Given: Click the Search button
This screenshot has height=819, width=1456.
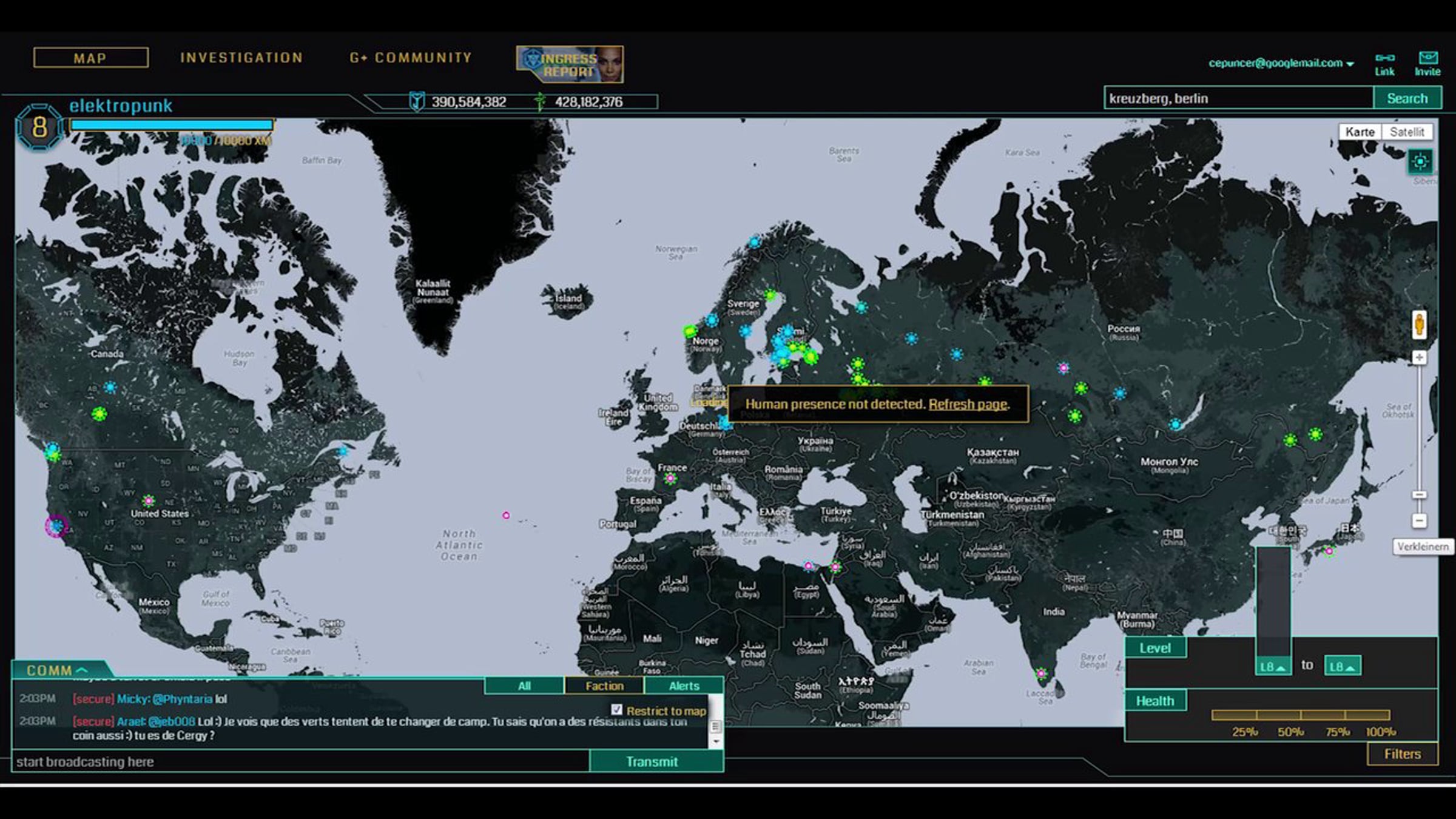Looking at the screenshot, I should tap(1407, 98).
